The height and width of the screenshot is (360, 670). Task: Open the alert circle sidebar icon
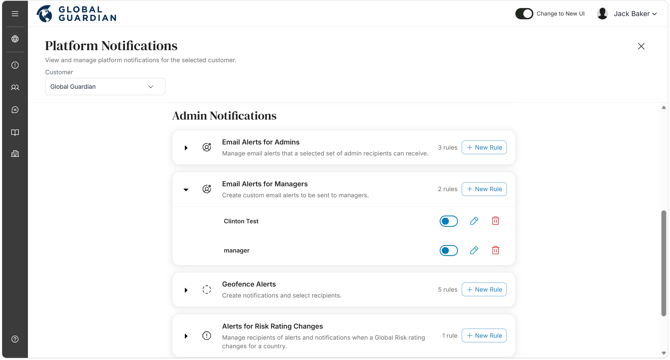[15, 65]
